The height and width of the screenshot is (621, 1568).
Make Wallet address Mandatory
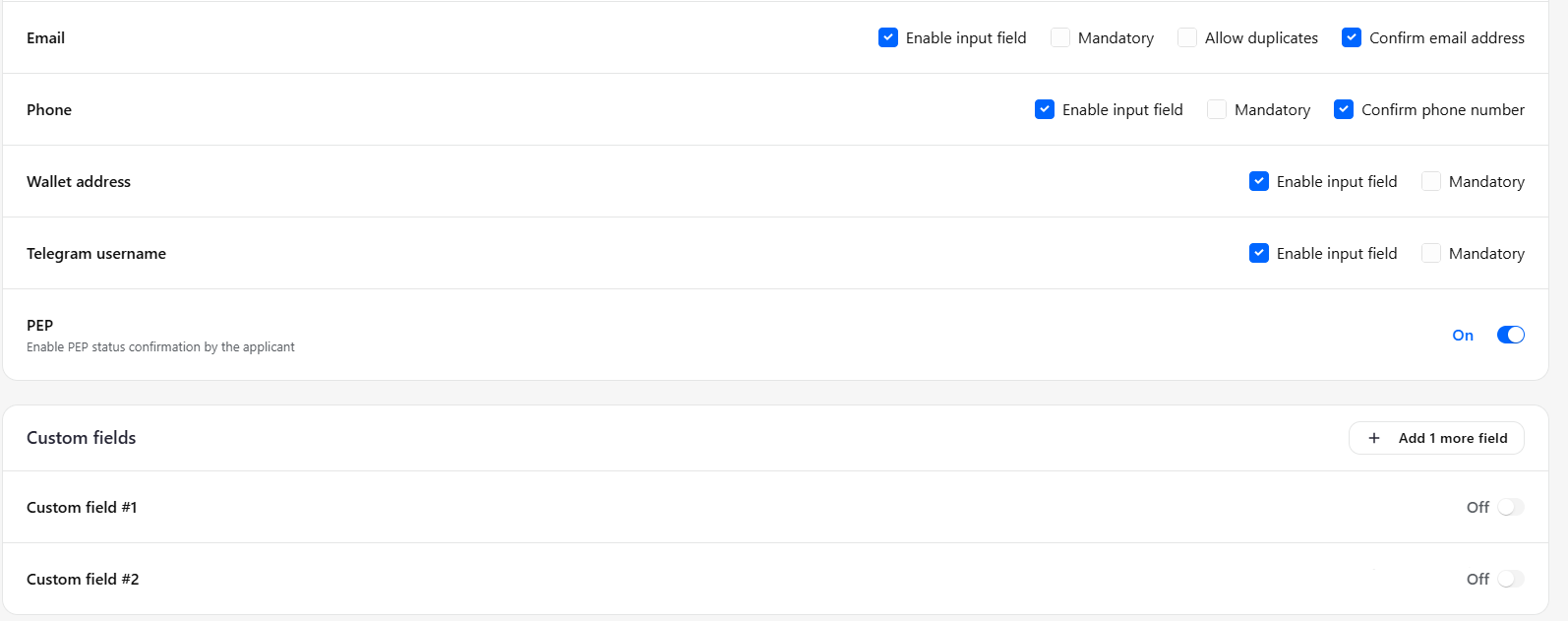point(1431,181)
